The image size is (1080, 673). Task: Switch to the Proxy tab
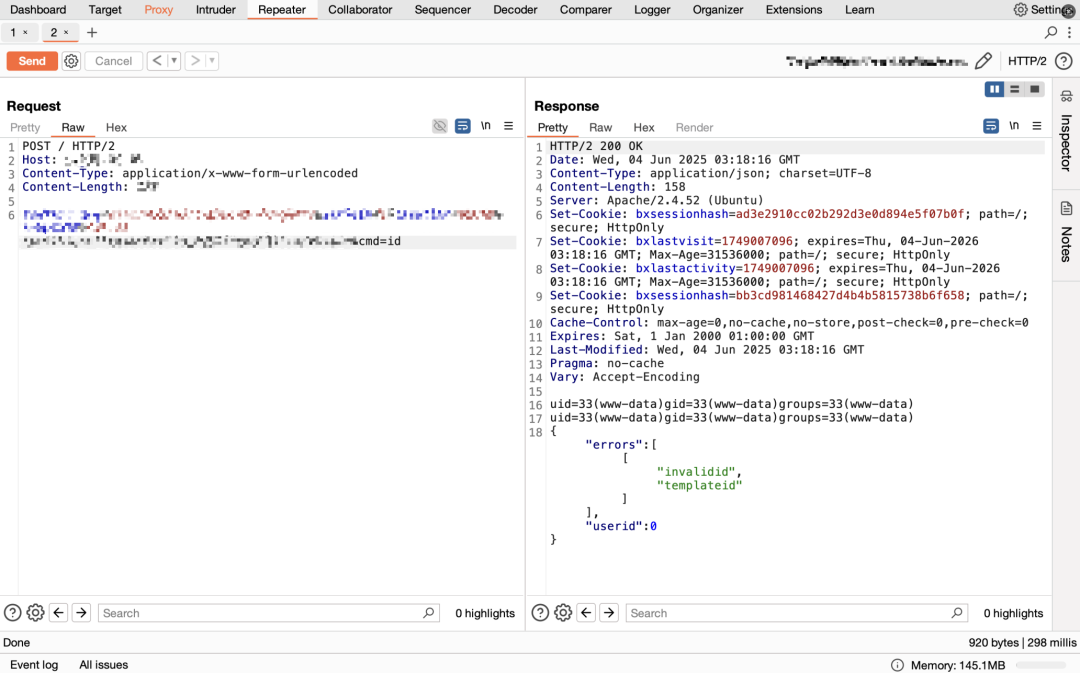[158, 10]
